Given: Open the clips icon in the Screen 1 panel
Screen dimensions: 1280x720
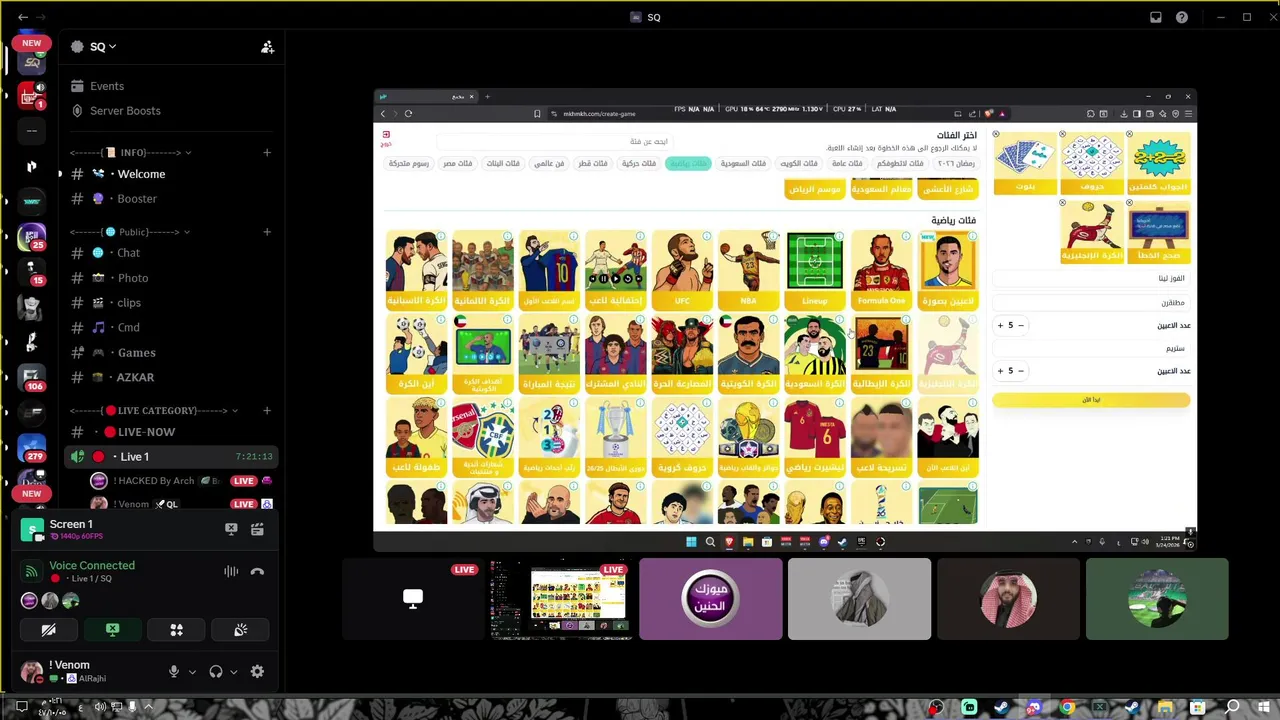Looking at the screenshot, I should 257,529.
